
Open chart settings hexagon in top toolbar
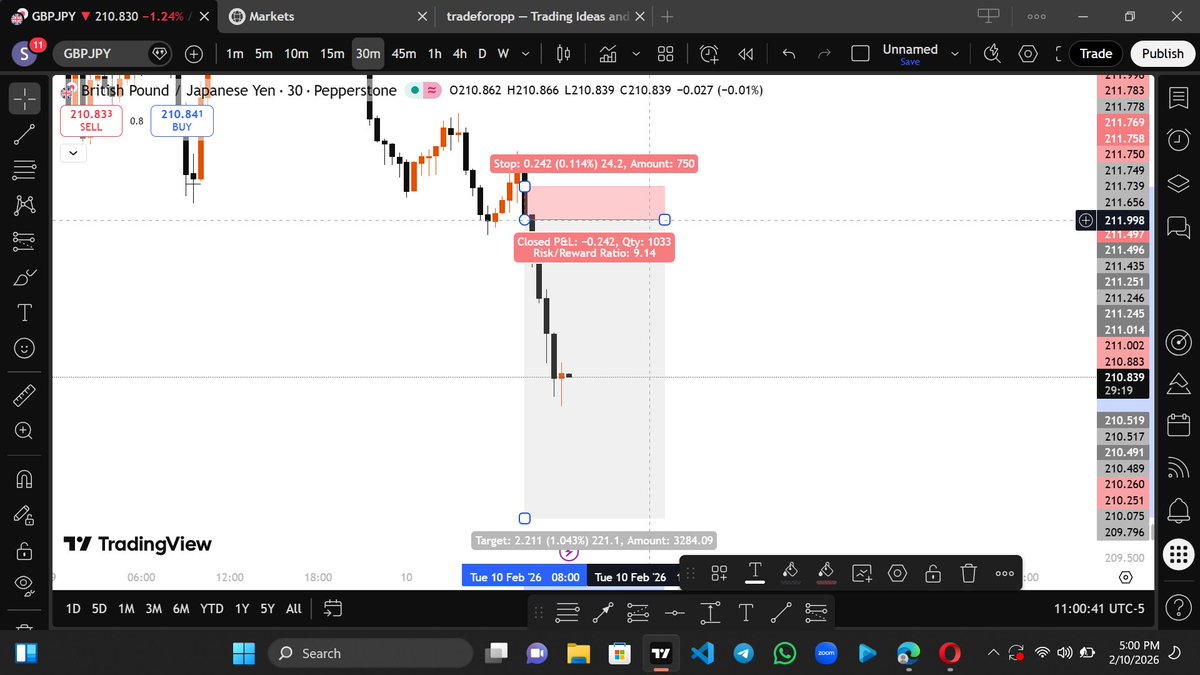(x=1029, y=54)
